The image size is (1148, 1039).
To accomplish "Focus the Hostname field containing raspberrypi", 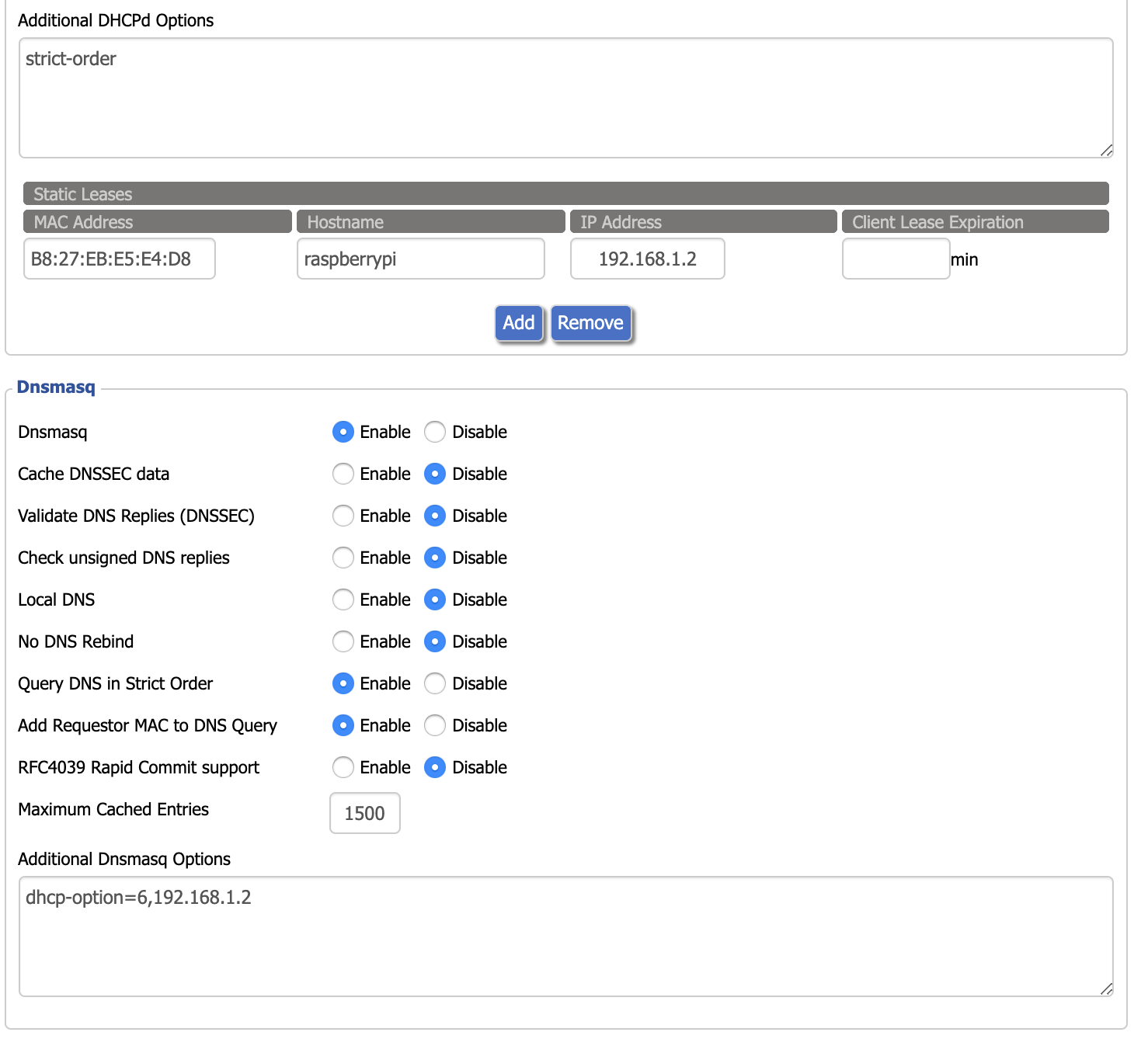I will [x=421, y=259].
